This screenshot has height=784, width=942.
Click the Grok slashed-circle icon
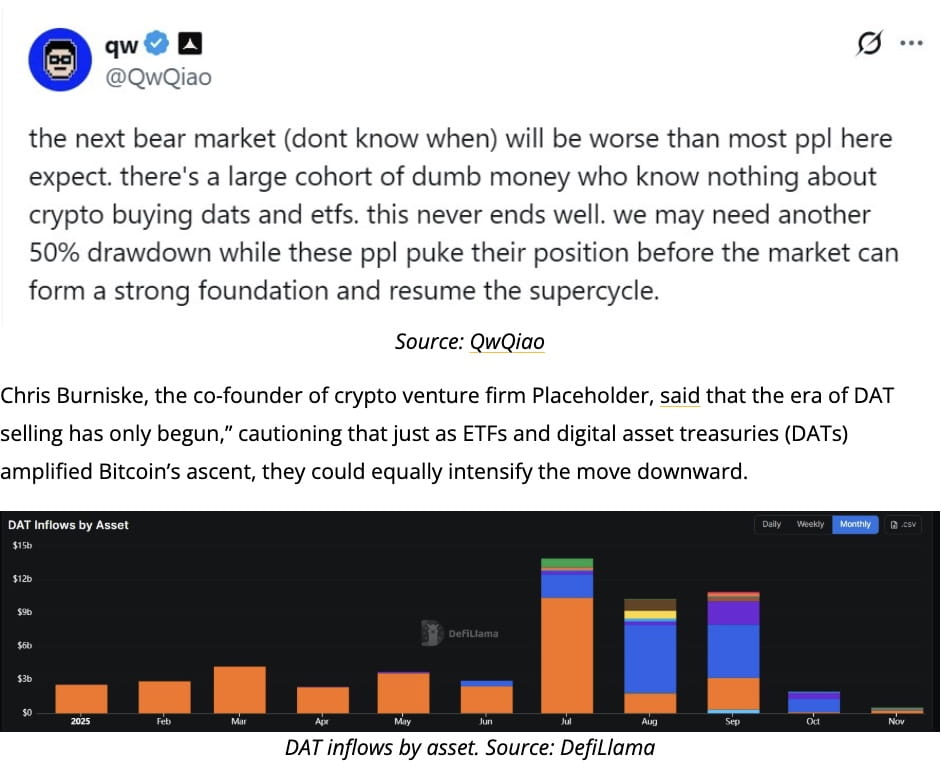point(869,43)
